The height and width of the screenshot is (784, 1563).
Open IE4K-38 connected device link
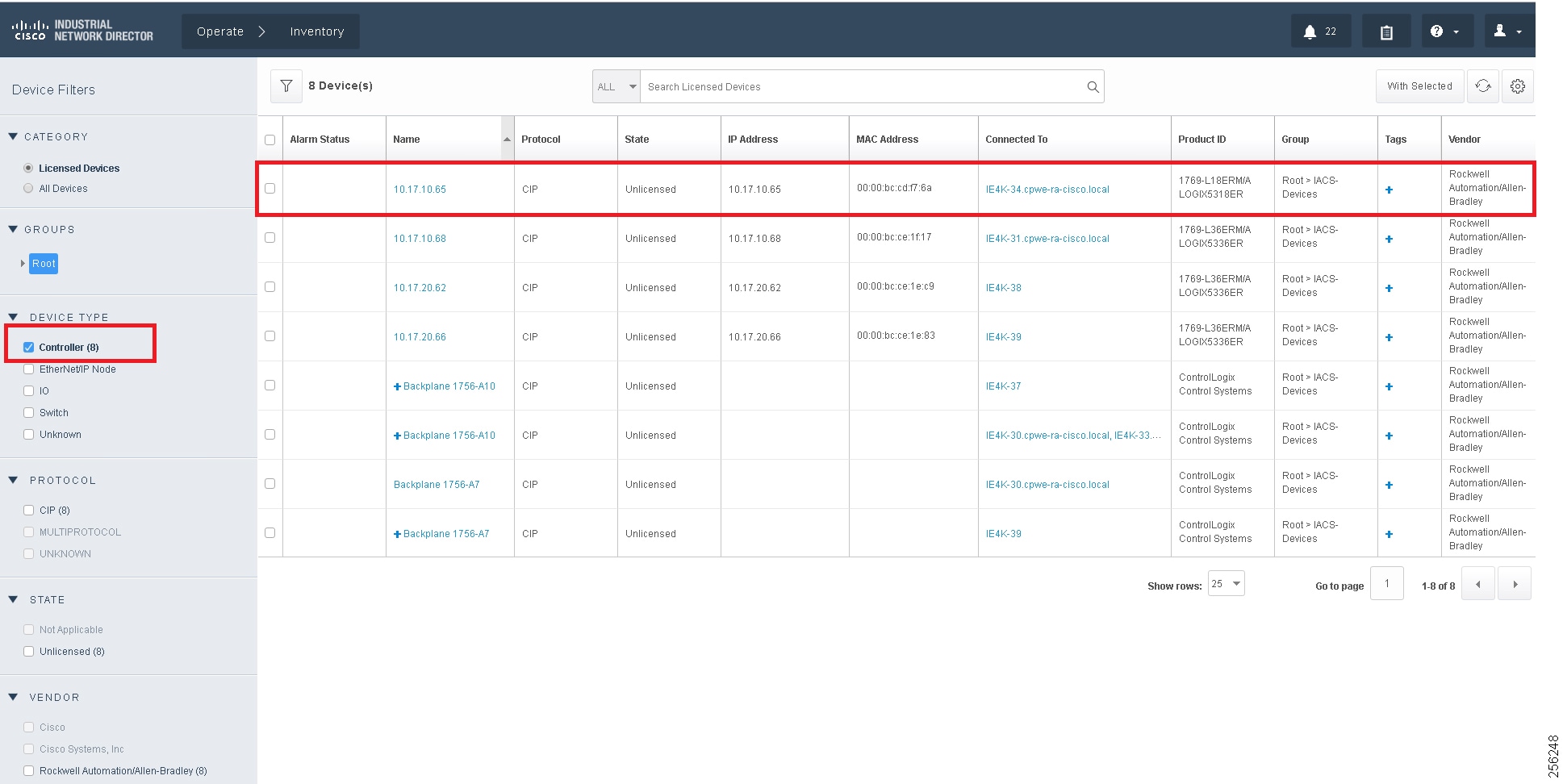[x=1003, y=288]
